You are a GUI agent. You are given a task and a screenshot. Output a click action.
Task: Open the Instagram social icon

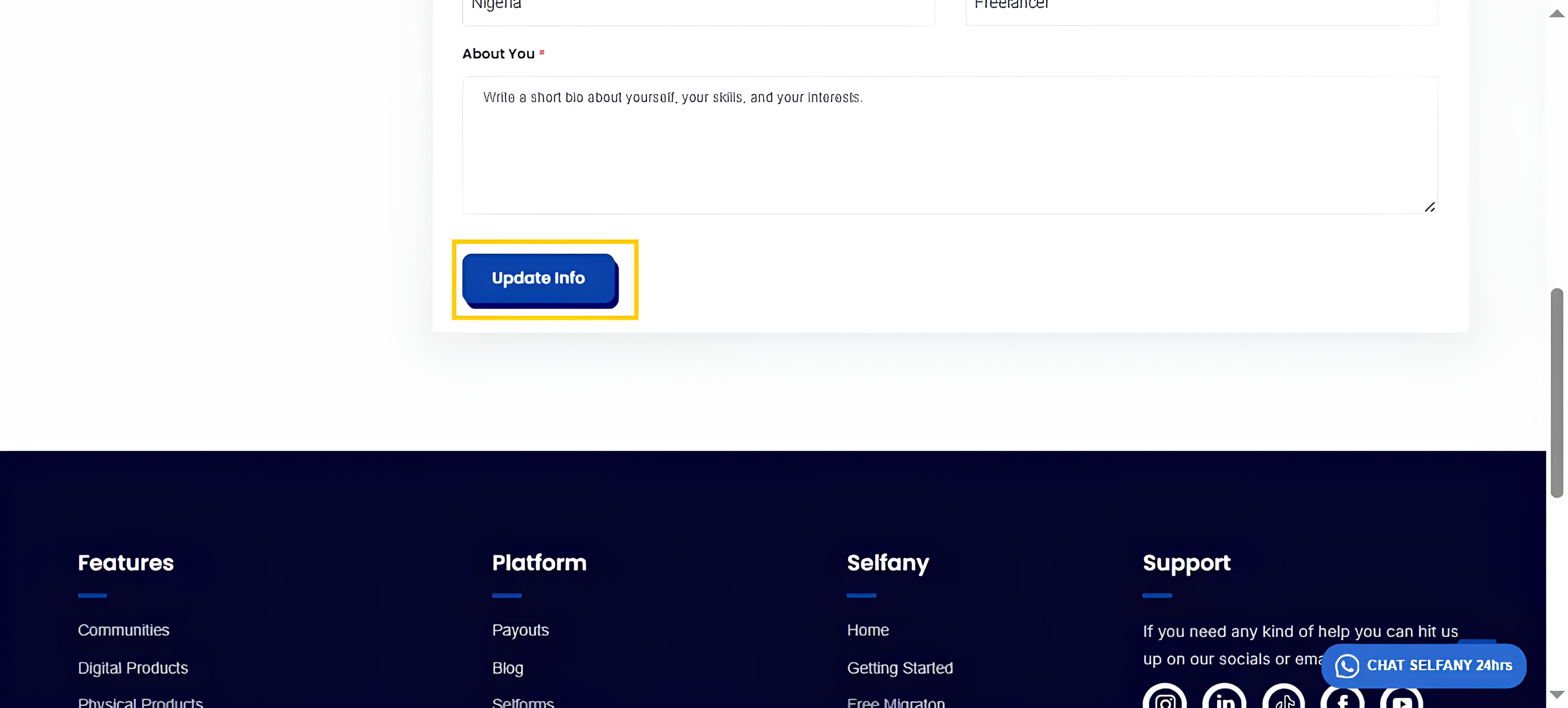point(1164,698)
